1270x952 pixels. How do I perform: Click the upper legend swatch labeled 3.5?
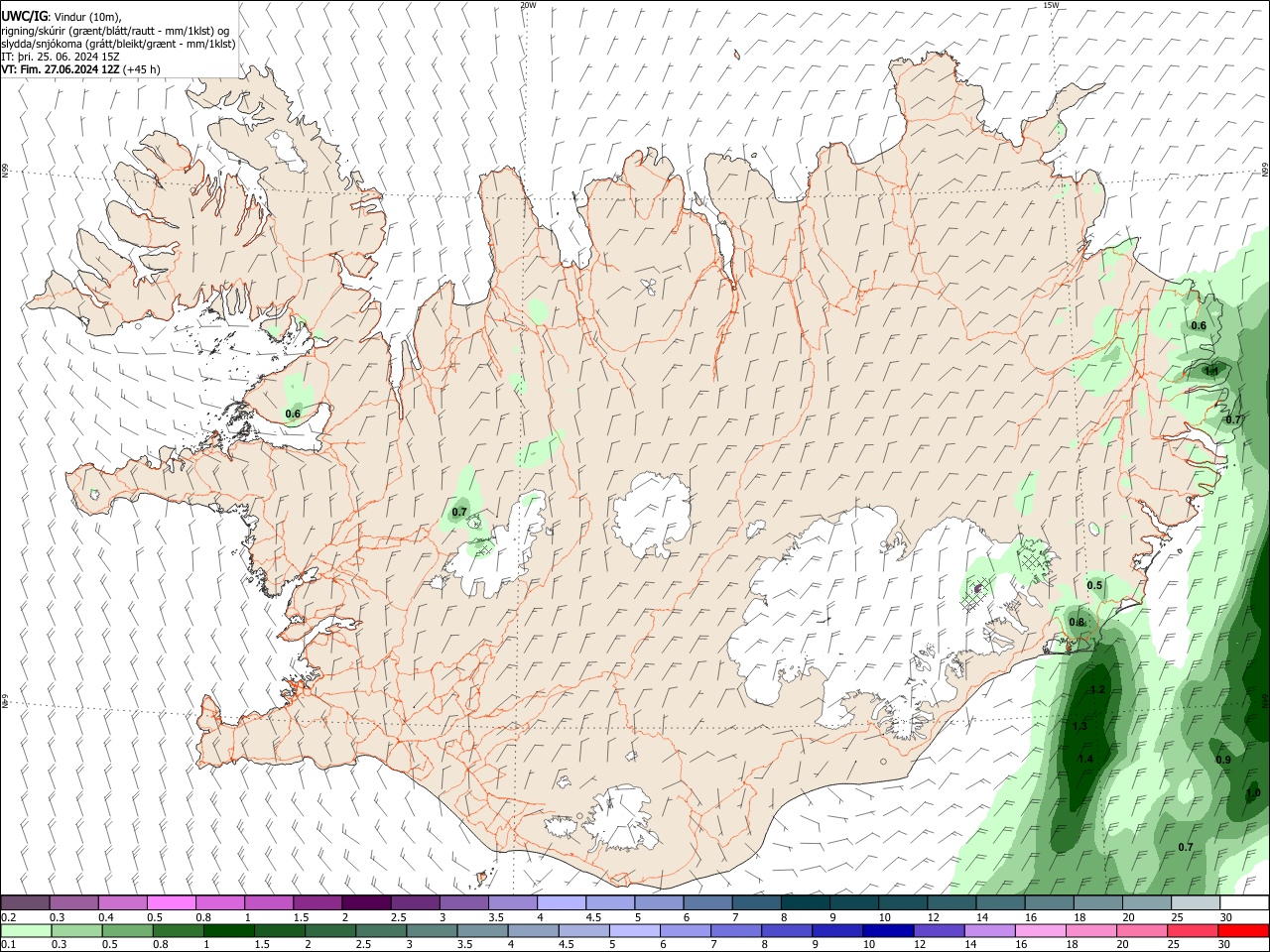(513, 902)
